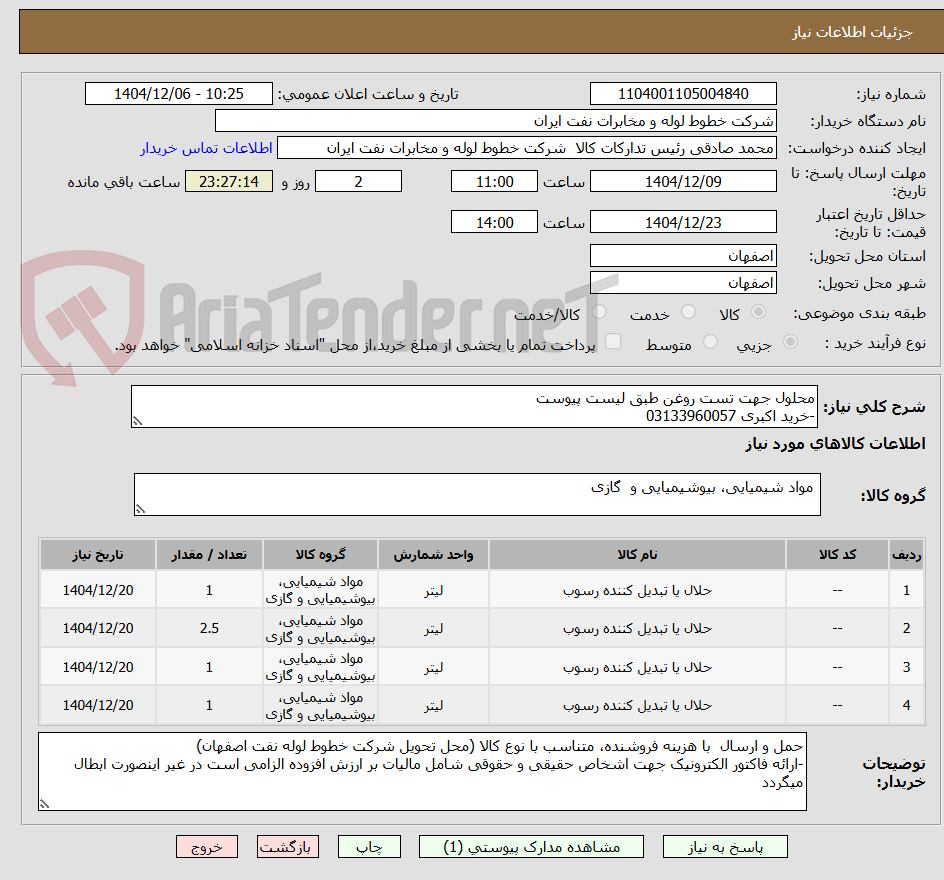Click the چاپ print button
This screenshot has height=880, width=944.
[369, 847]
